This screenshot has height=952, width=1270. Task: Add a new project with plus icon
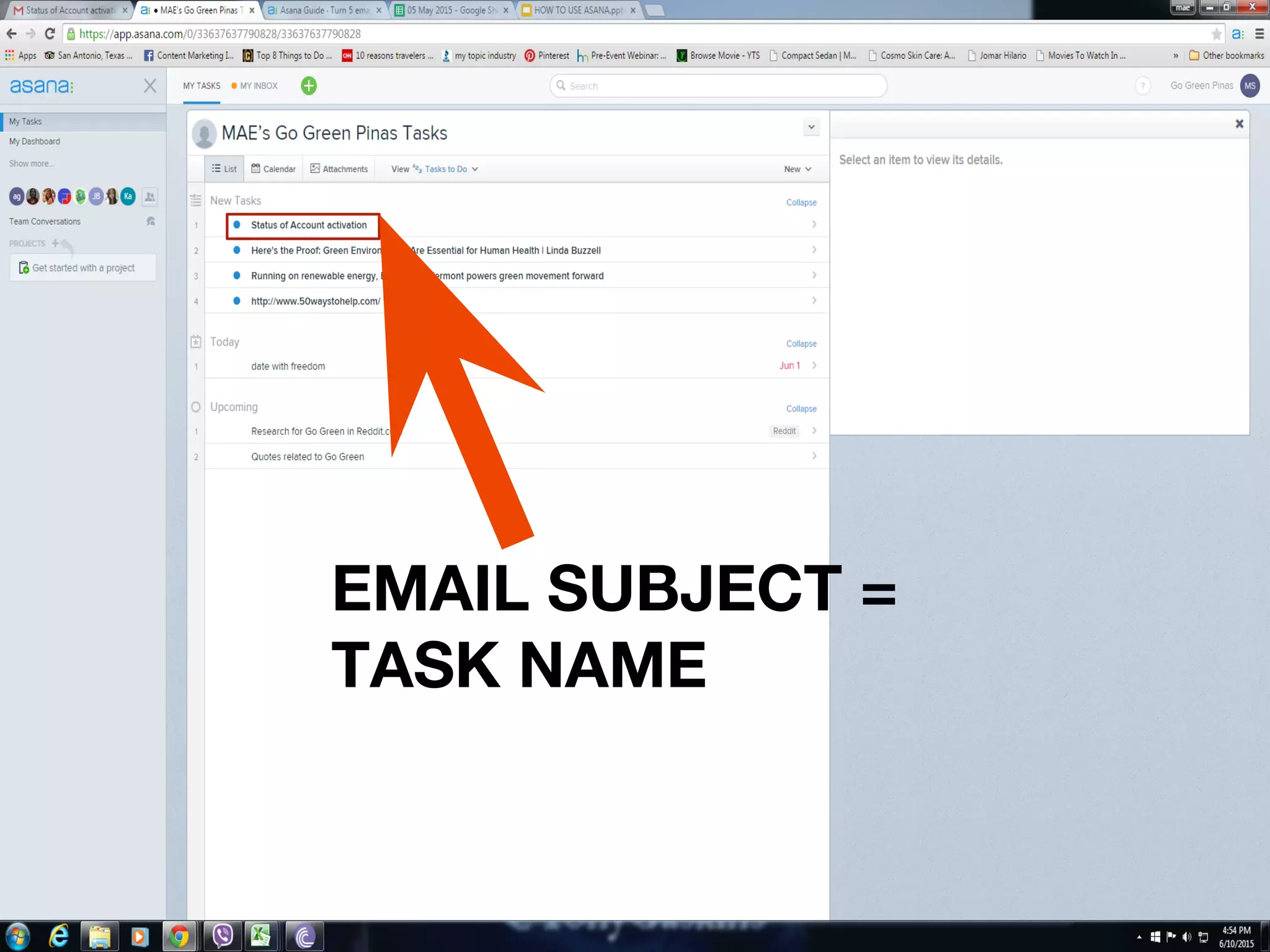coord(55,243)
